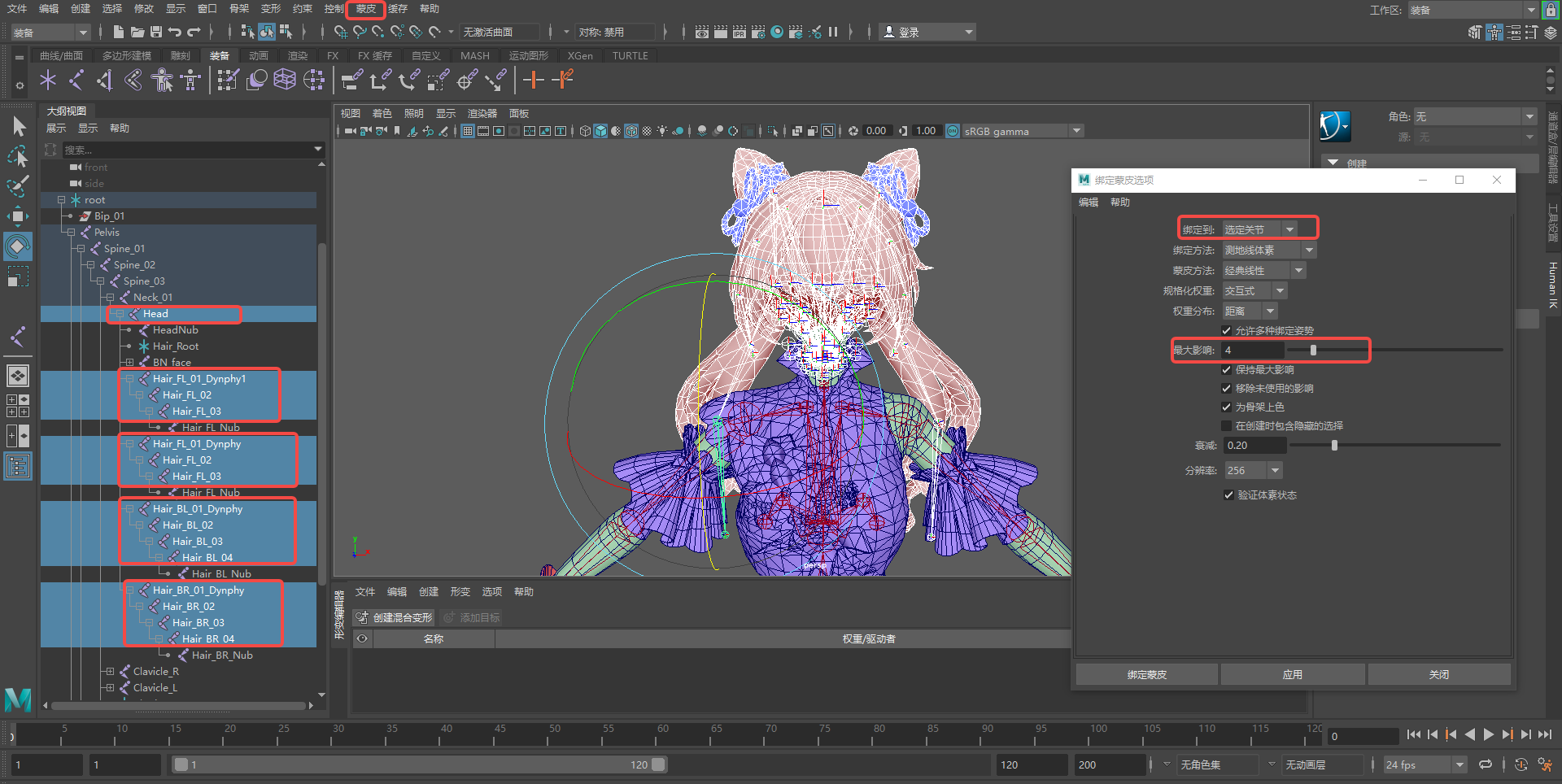This screenshot has height=784, width=1562.
Task: Toggle select by object type mode icon
Action: point(267,32)
